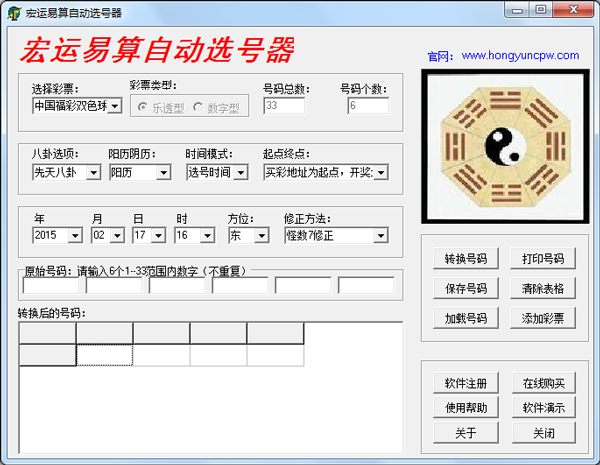Click the sixth 原始号码 input box
Viewport: 600px width, 465px height.
(366, 286)
